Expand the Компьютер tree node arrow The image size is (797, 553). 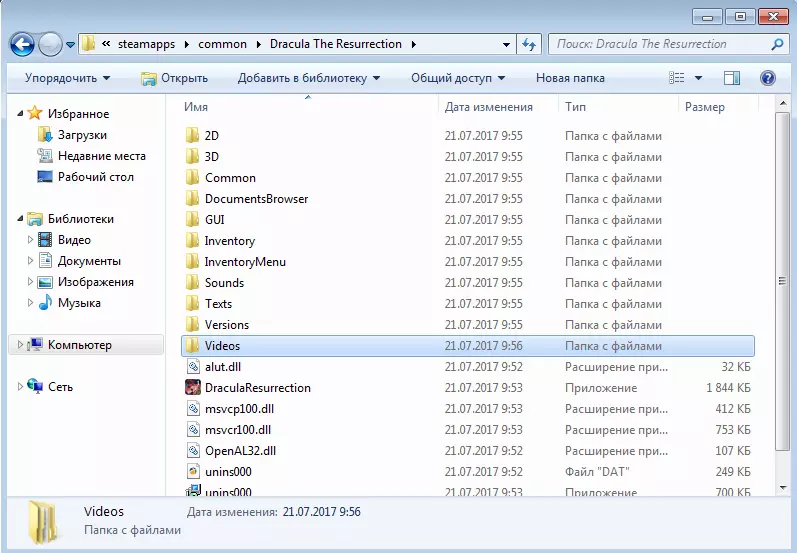coord(20,345)
